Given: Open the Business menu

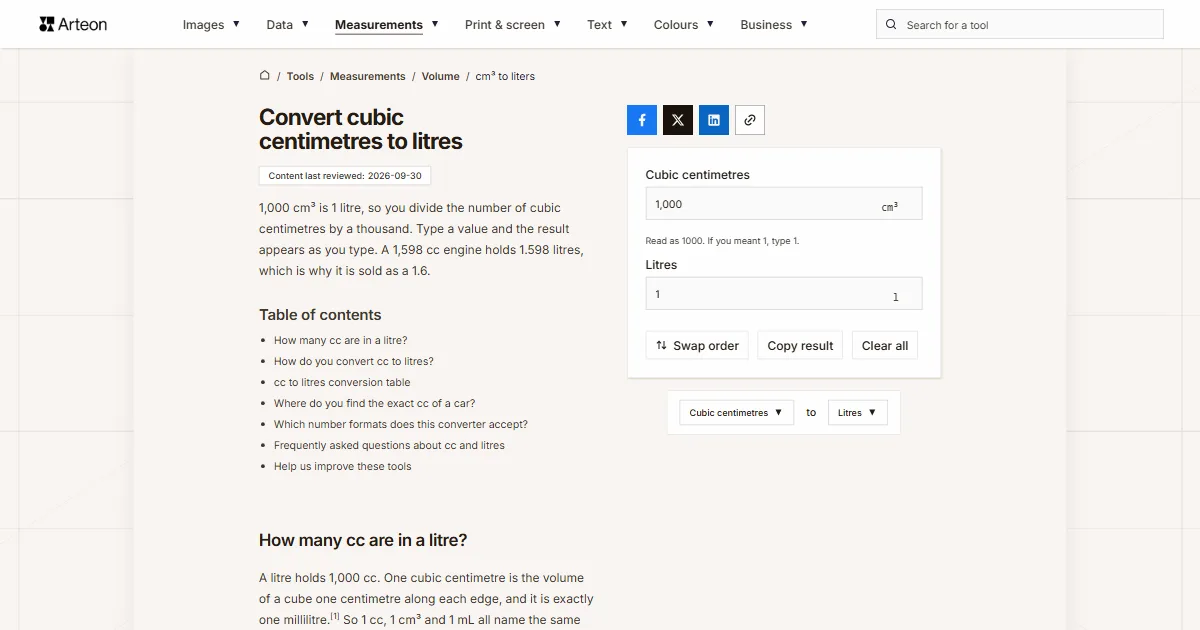Looking at the screenshot, I should (774, 25).
